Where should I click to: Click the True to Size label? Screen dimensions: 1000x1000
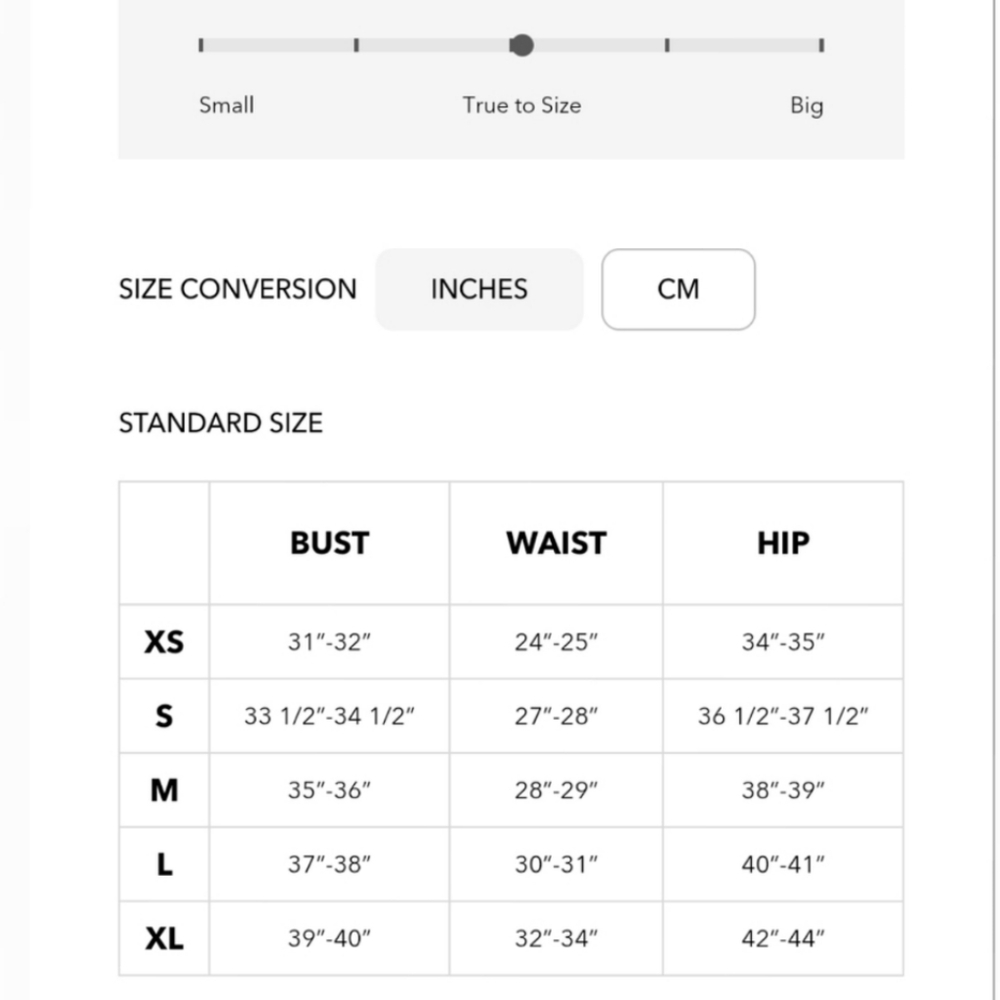[x=522, y=105]
